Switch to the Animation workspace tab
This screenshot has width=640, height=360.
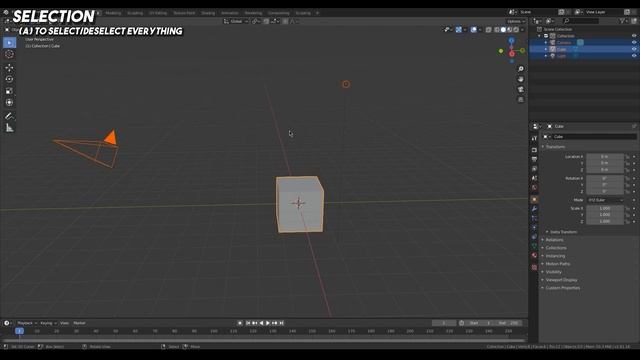point(230,13)
